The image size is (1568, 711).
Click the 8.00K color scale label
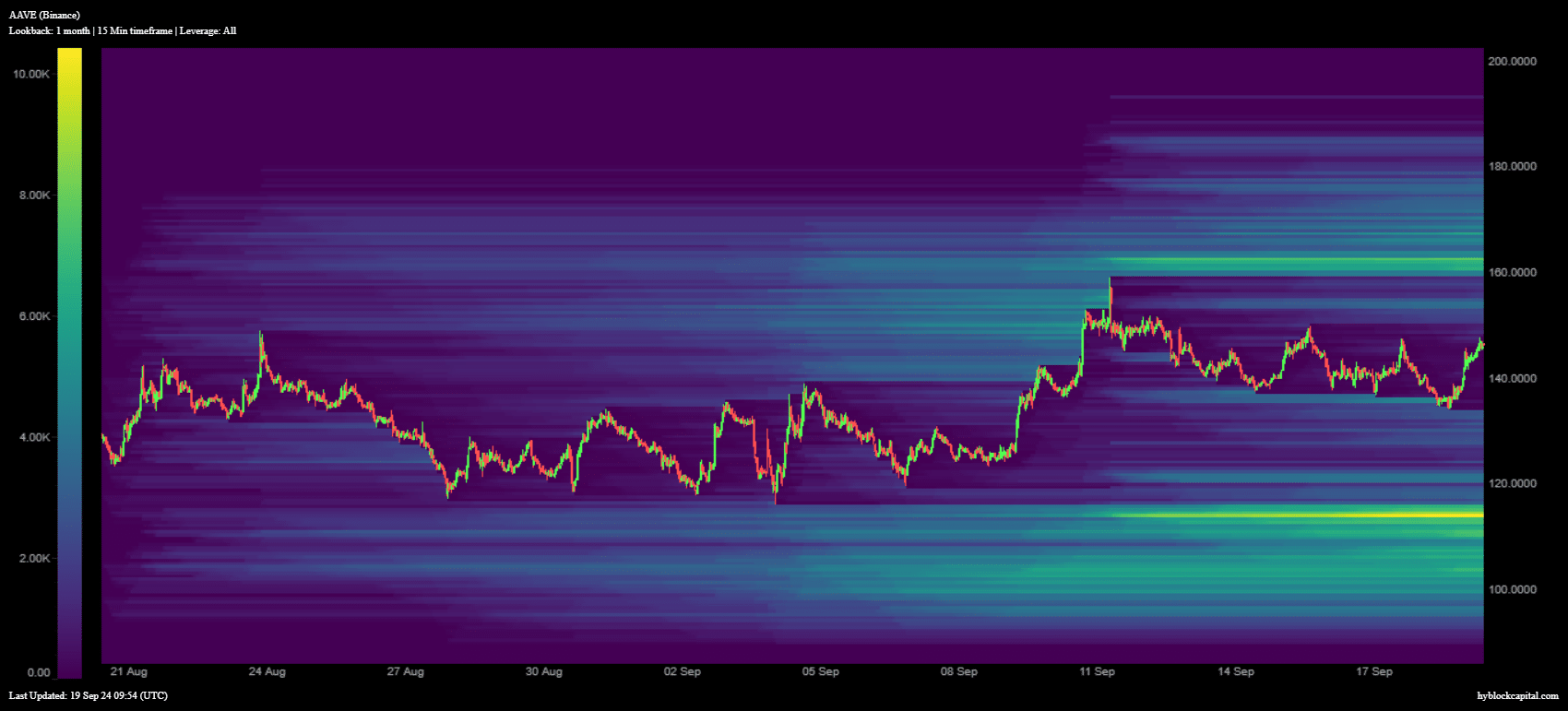[x=34, y=195]
